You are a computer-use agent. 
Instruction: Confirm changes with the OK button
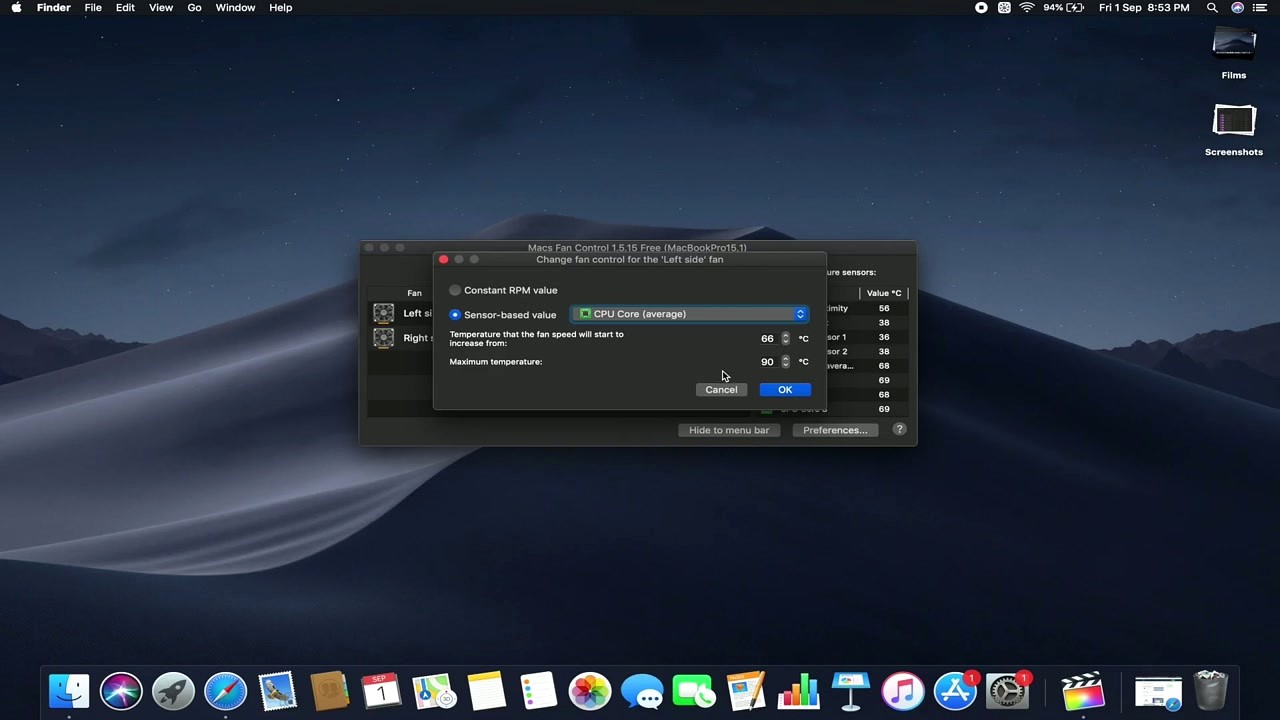click(x=785, y=389)
